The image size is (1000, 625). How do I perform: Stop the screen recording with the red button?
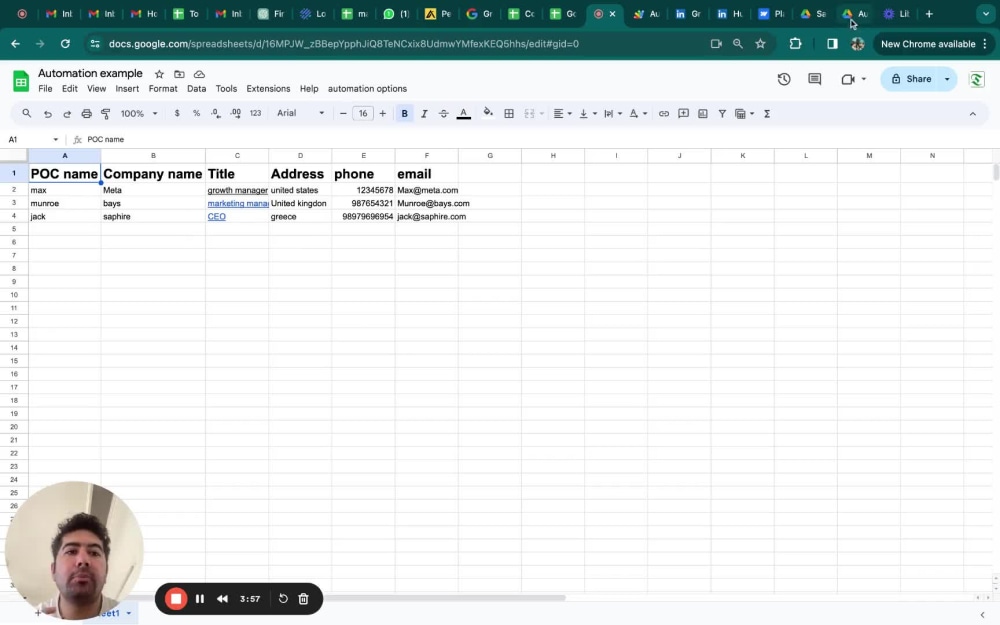pos(176,598)
